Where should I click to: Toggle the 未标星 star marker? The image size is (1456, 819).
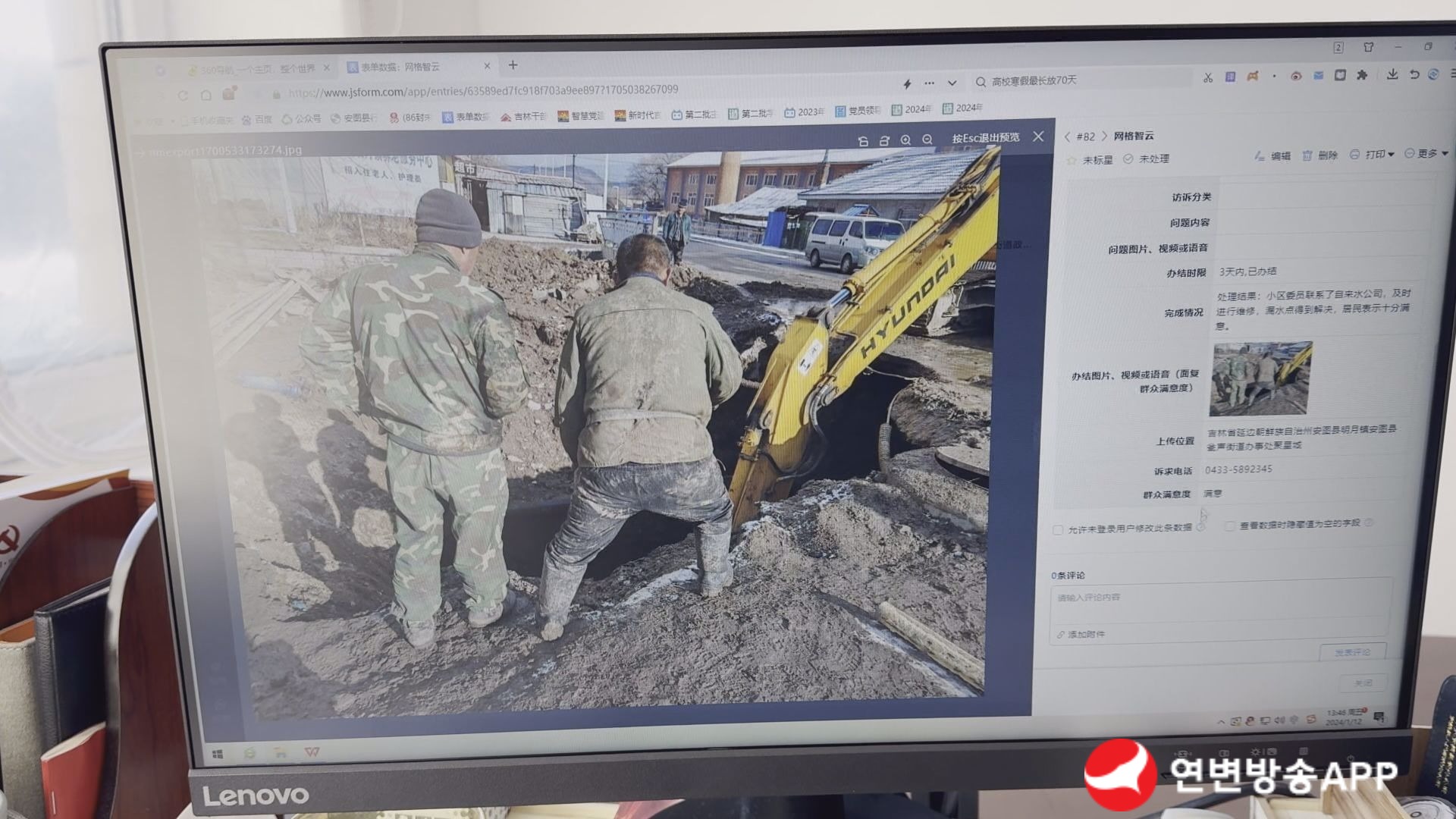pos(1090,160)
